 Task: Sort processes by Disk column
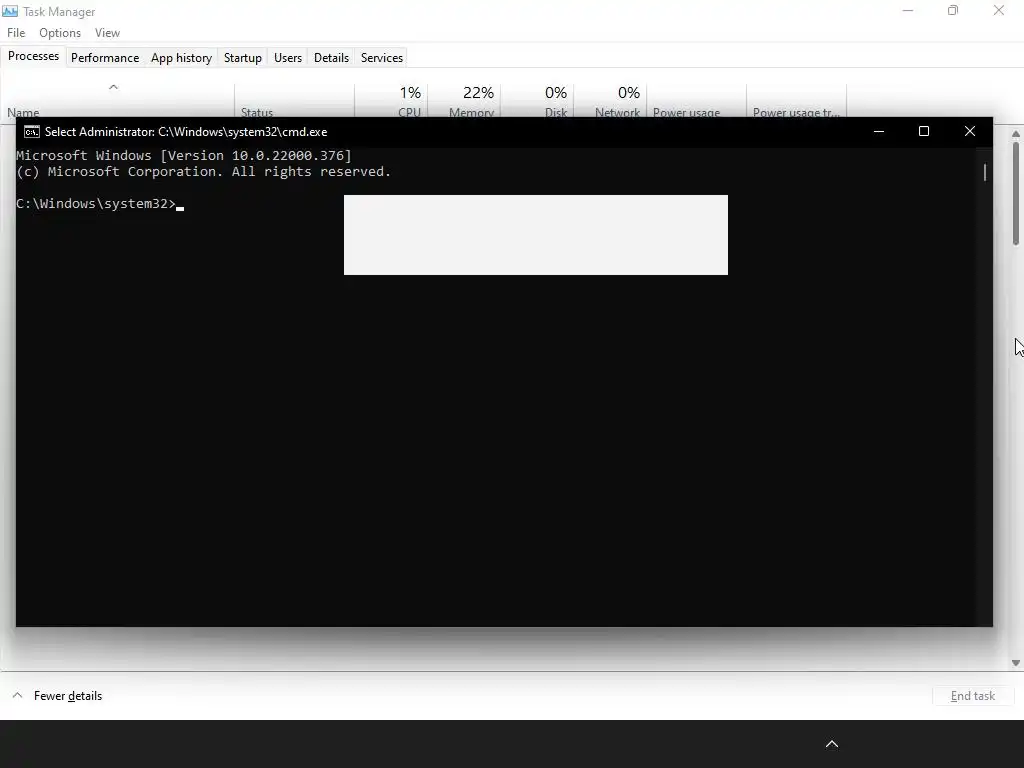pos(537,101)
